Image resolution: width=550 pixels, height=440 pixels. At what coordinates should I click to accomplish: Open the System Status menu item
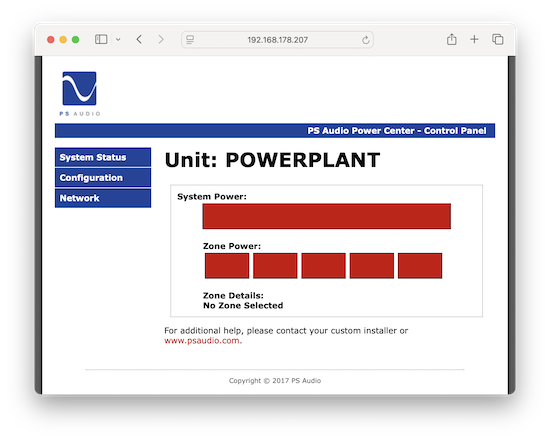point(103,157)
